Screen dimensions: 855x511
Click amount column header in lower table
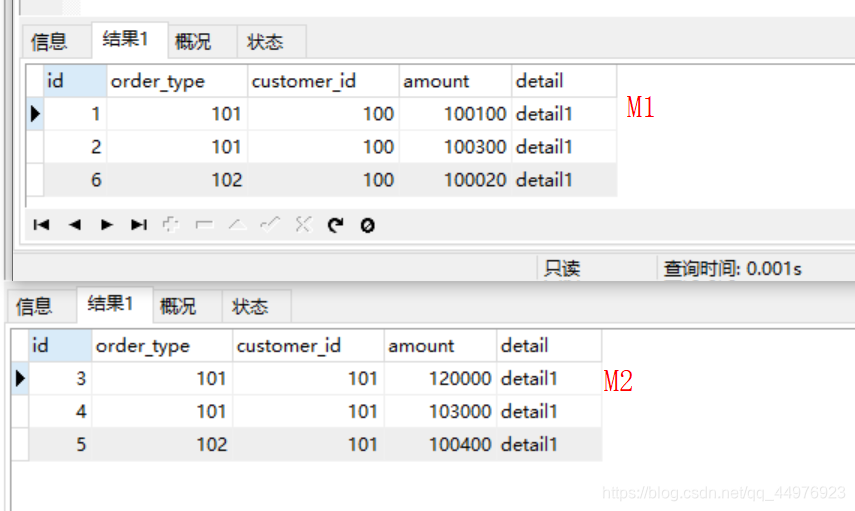pyautogui.click(x=441, y=346)
